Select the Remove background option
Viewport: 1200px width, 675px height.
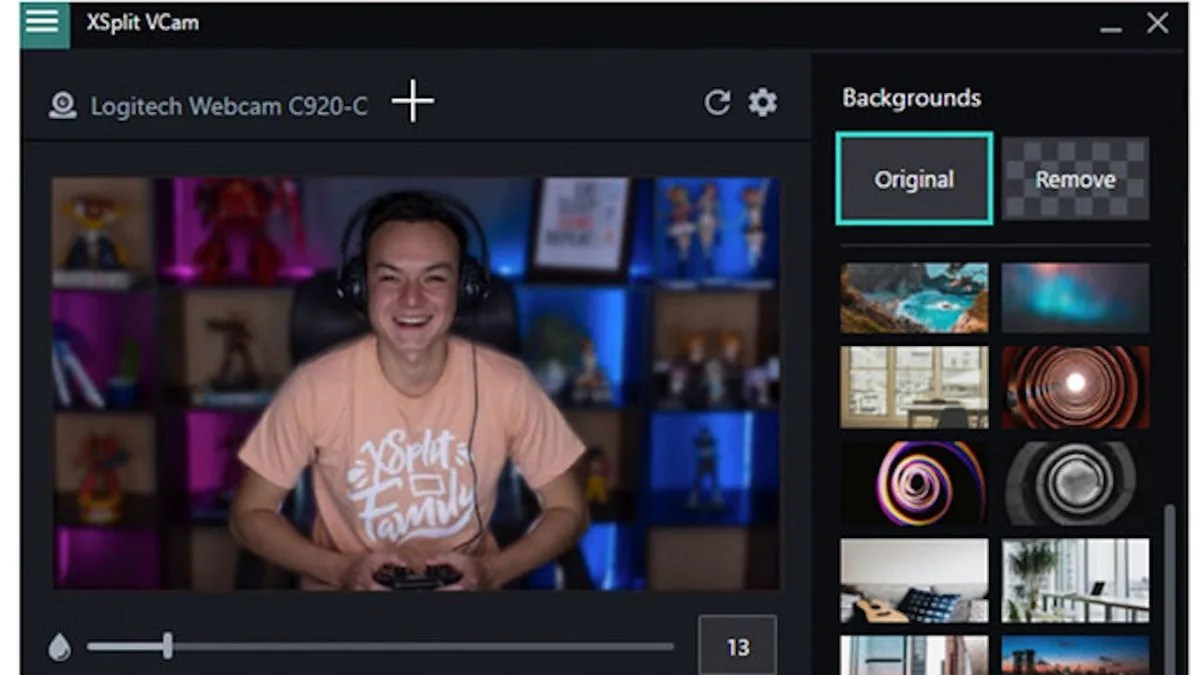1075,179
